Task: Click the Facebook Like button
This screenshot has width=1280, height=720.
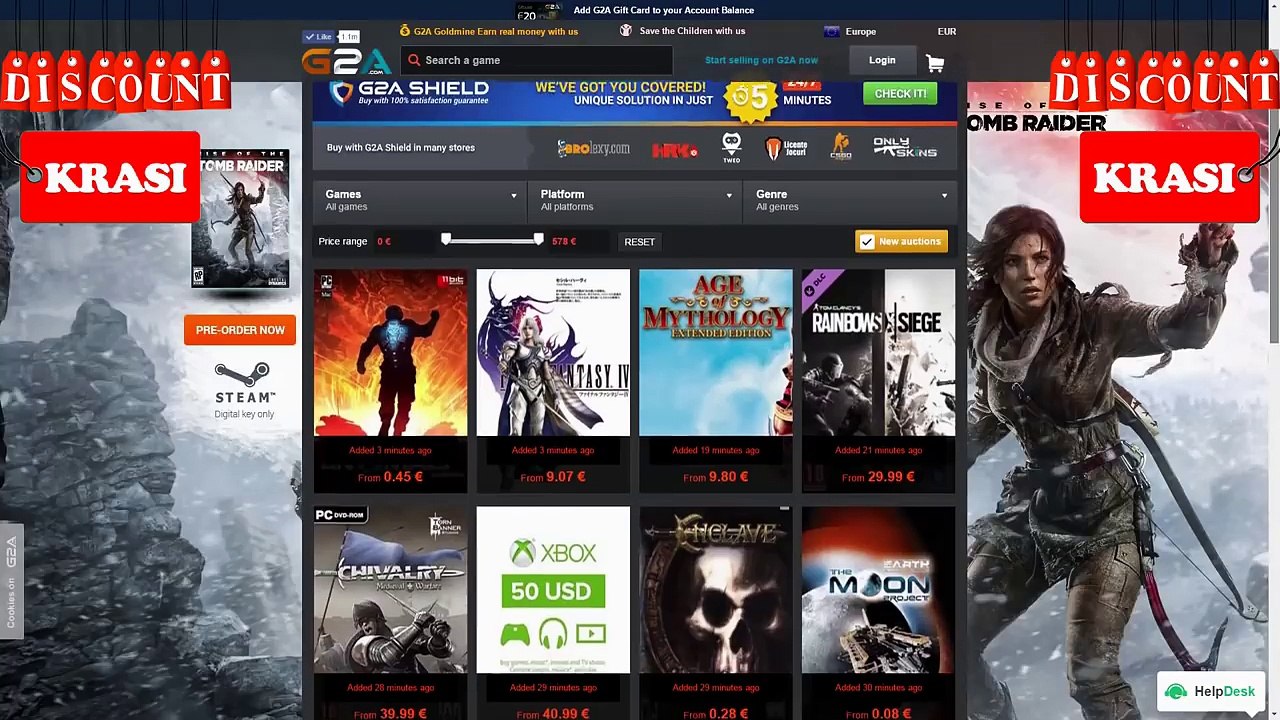Action: [319, 37]
